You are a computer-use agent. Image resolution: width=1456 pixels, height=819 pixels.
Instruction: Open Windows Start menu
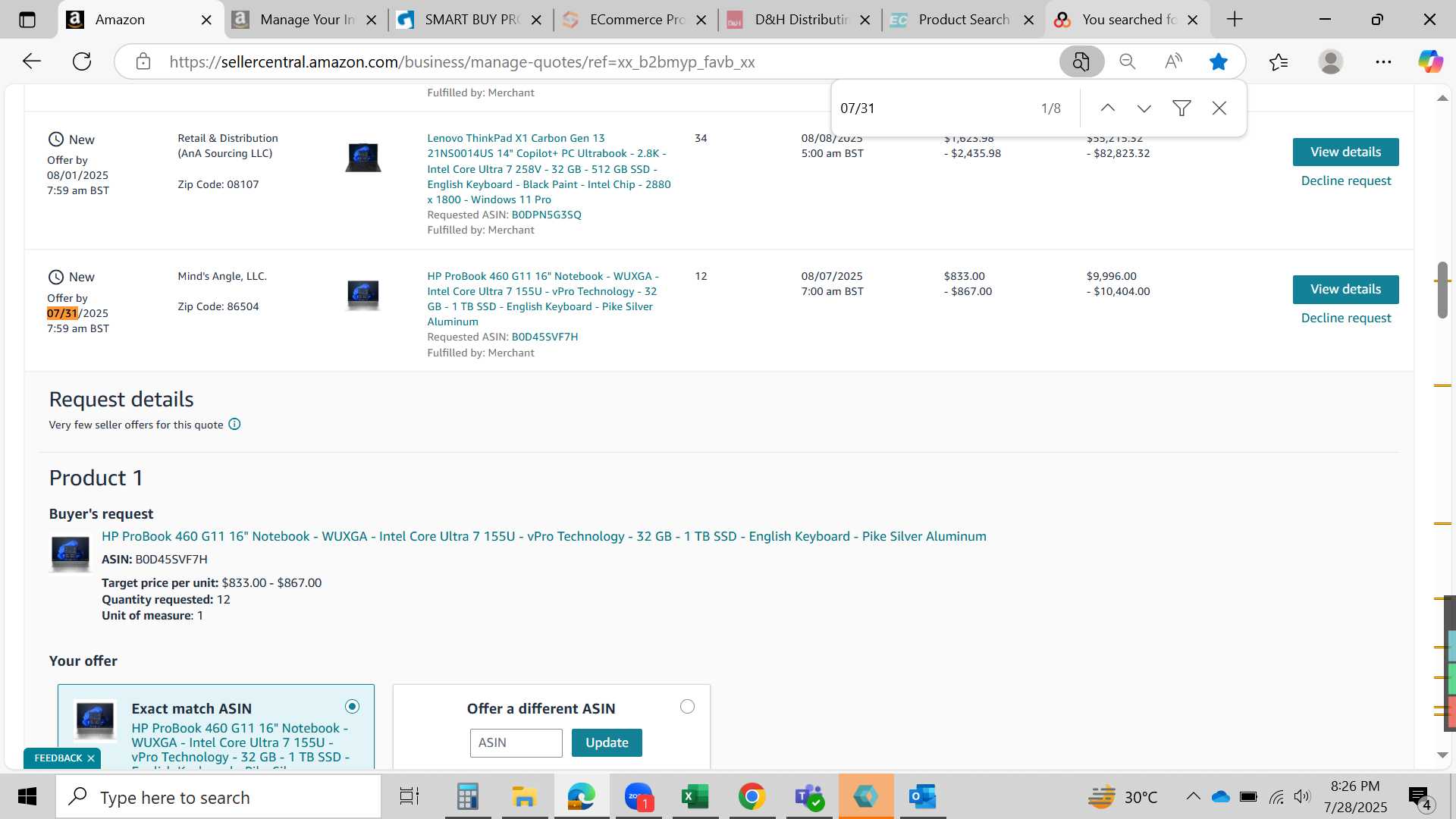click(27, 797)
